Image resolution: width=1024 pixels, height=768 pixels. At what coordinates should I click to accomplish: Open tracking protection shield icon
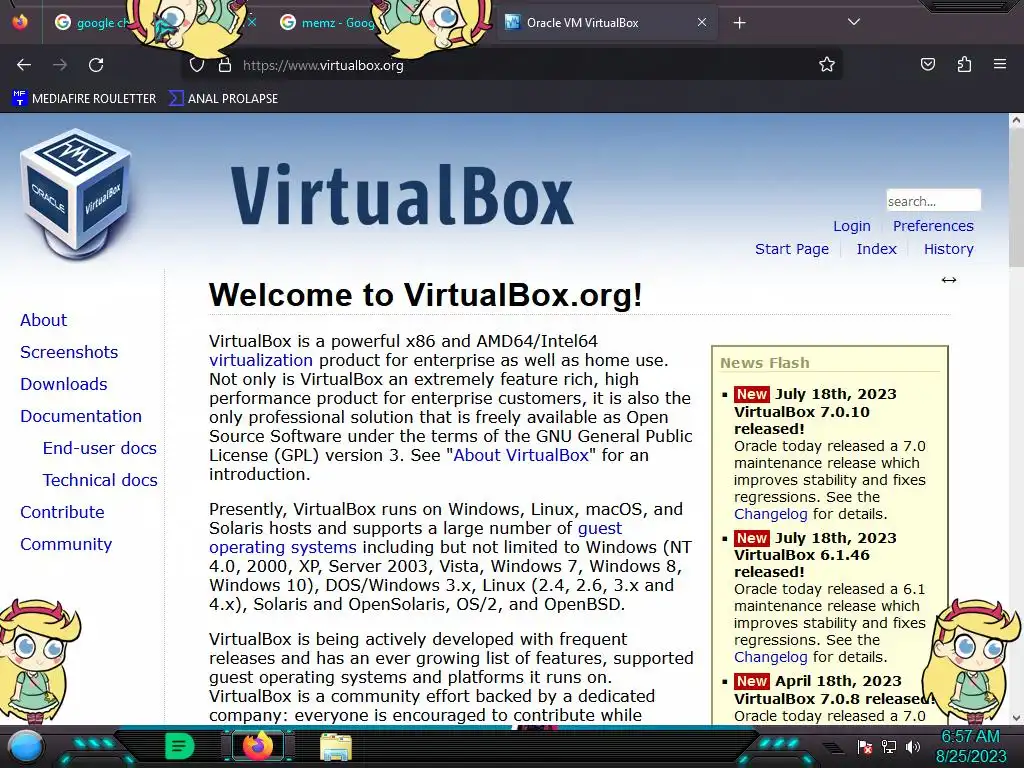(x=197, y=65)
